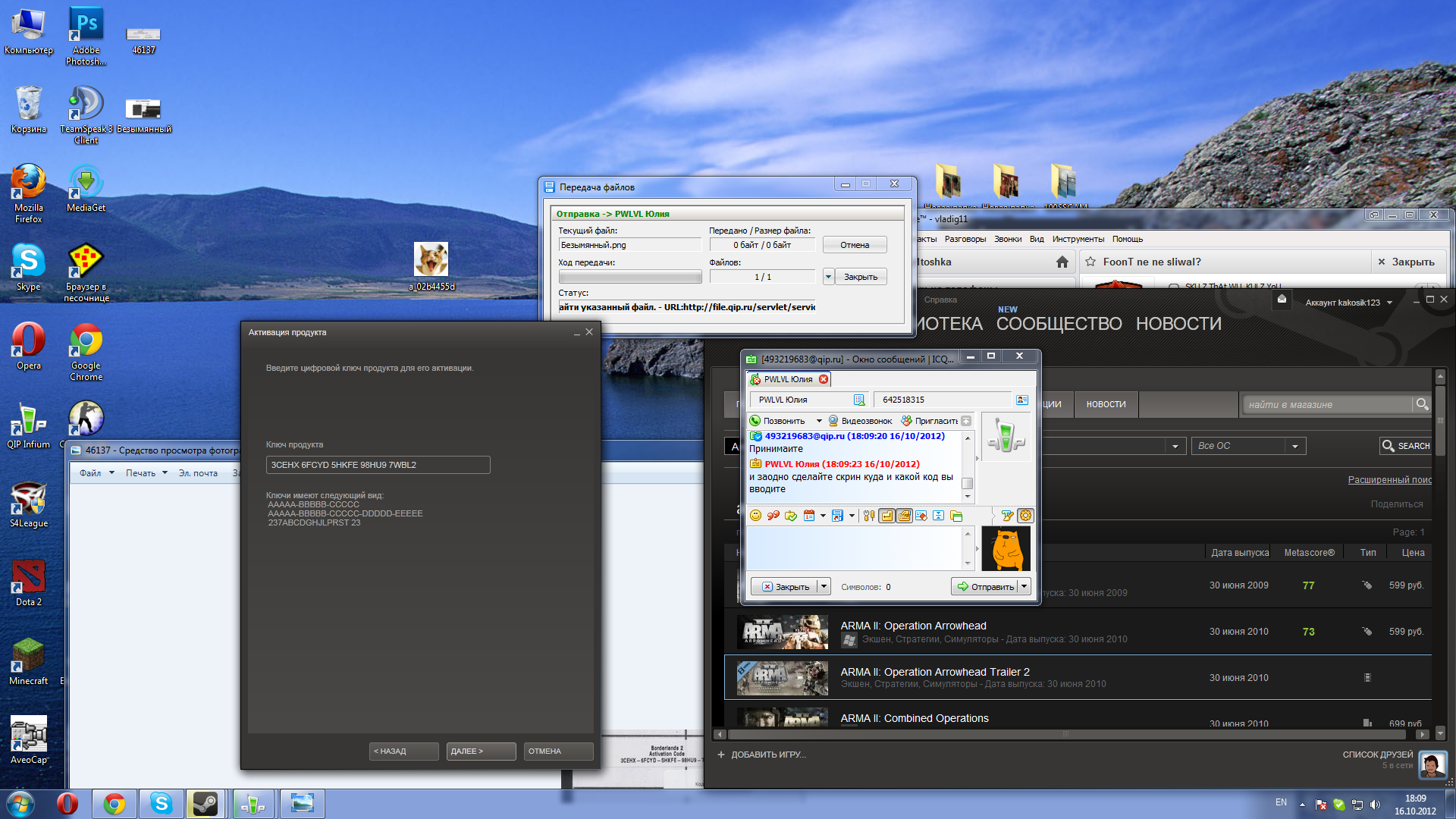Open the Все ОС dropdown in Steam store

(1247, 446)
